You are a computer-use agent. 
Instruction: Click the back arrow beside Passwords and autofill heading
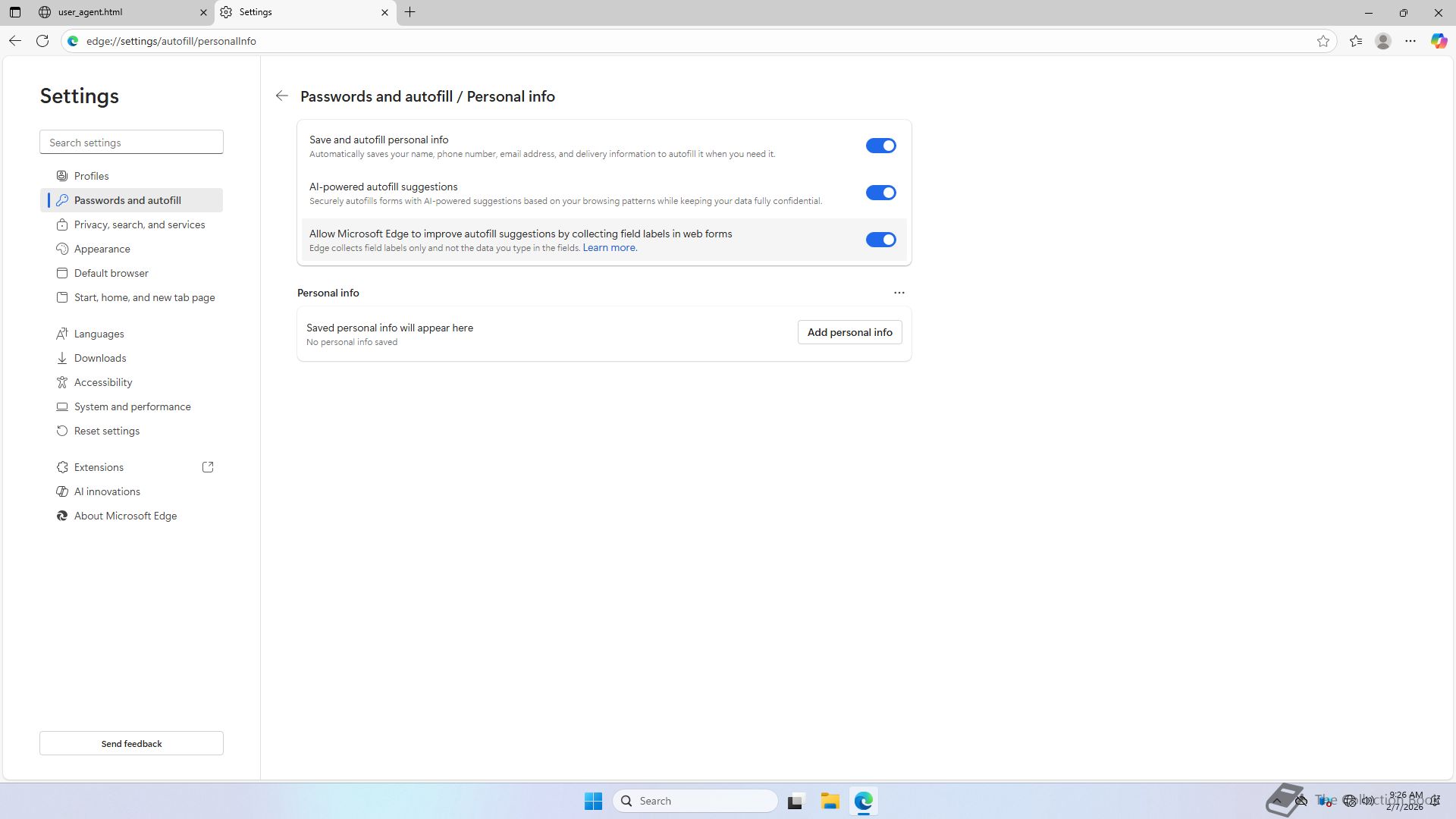(x=282, y=96)
